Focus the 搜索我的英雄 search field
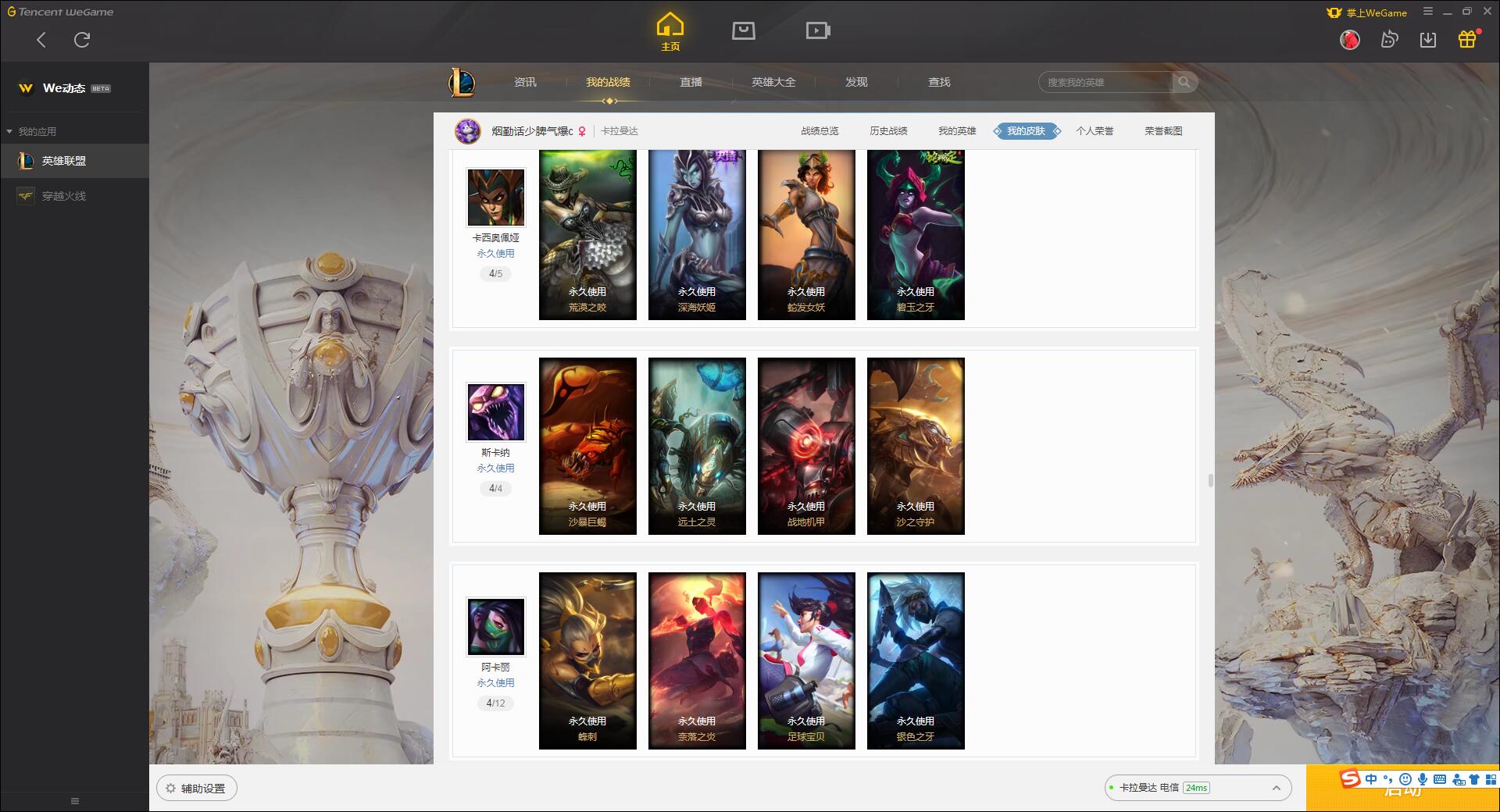Image resolution: width=1500 pixels, height=812 pixels. point(1105,82)
